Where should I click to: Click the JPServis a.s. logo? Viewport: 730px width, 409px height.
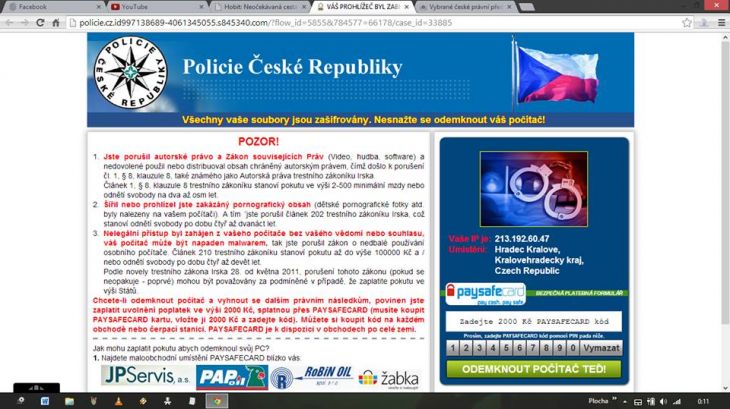(146, 376)
